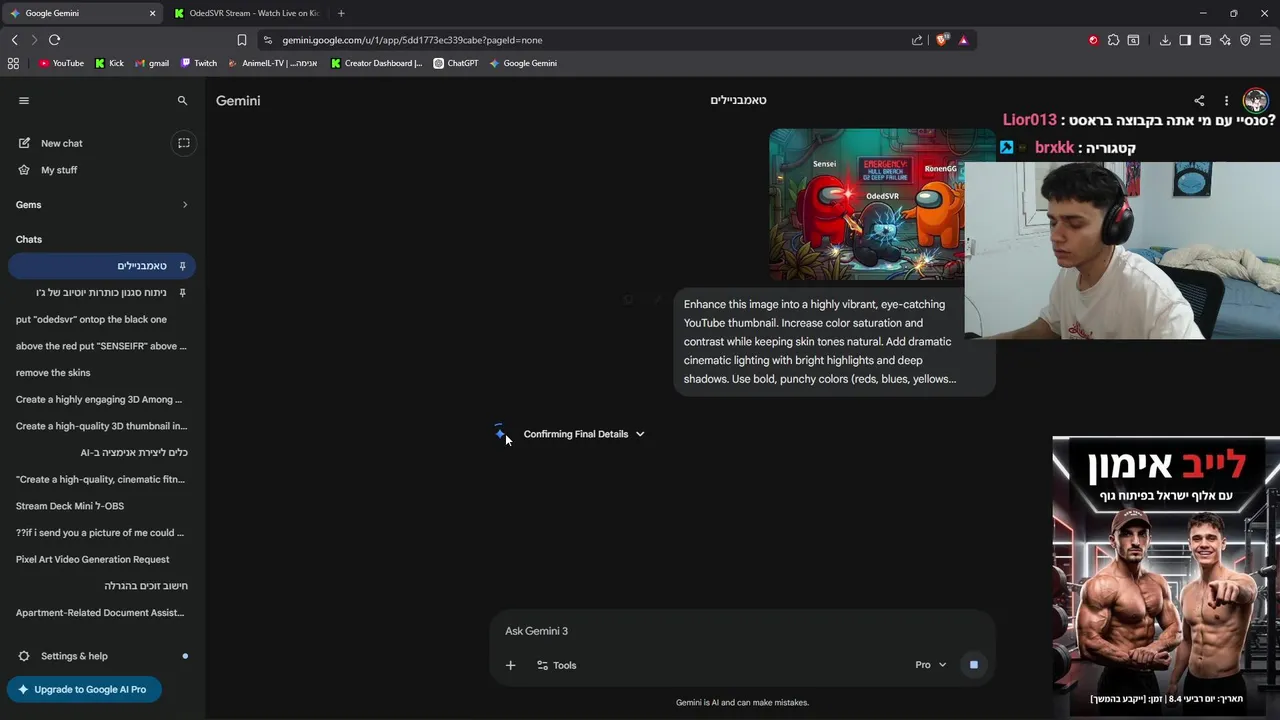Image resolution: width=1280 pixels, height=720 pixels.
Task: Start a New chat
Action: pos(61,143)
